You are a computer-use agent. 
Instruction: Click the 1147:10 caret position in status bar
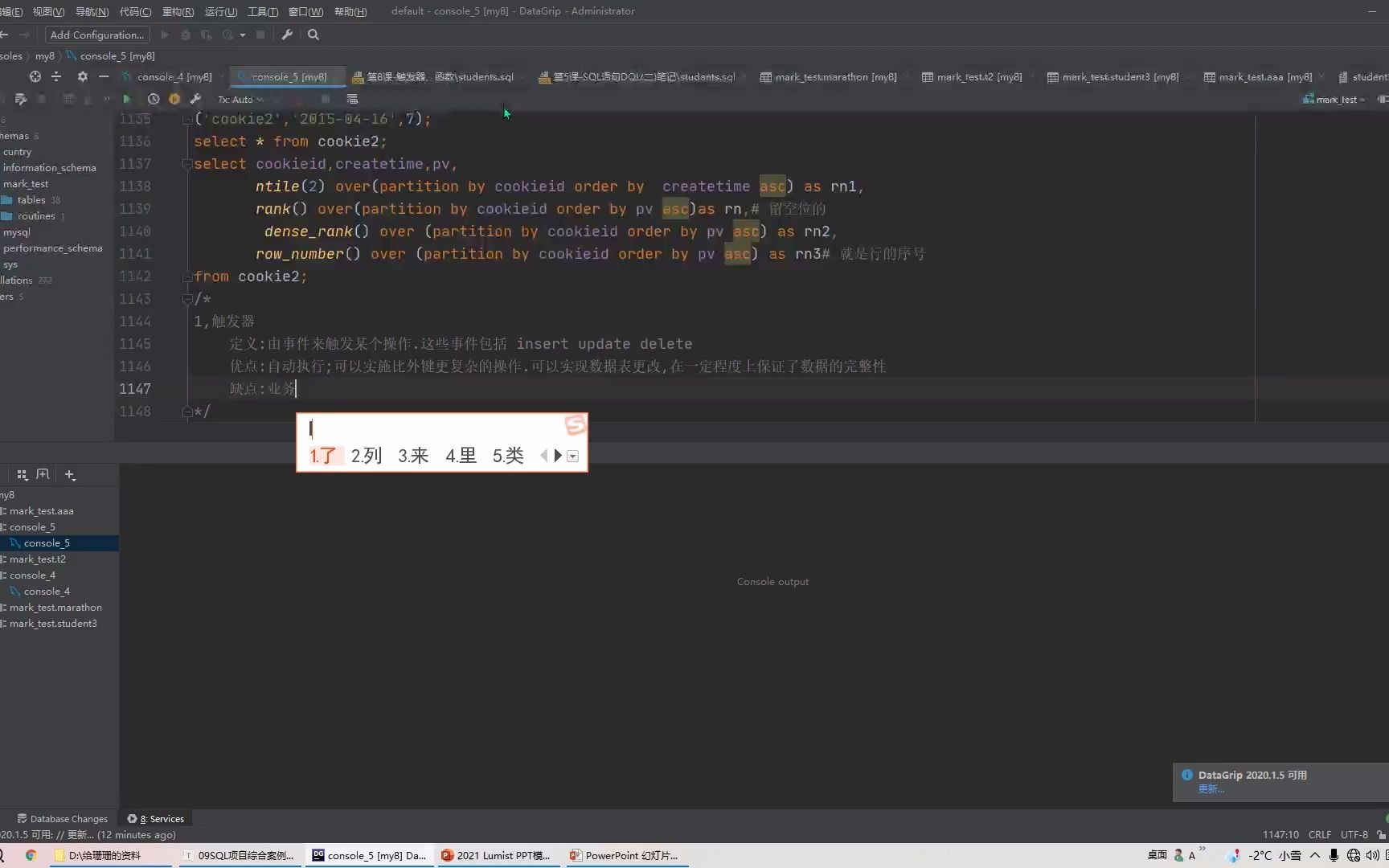(x=1280, y=834)
